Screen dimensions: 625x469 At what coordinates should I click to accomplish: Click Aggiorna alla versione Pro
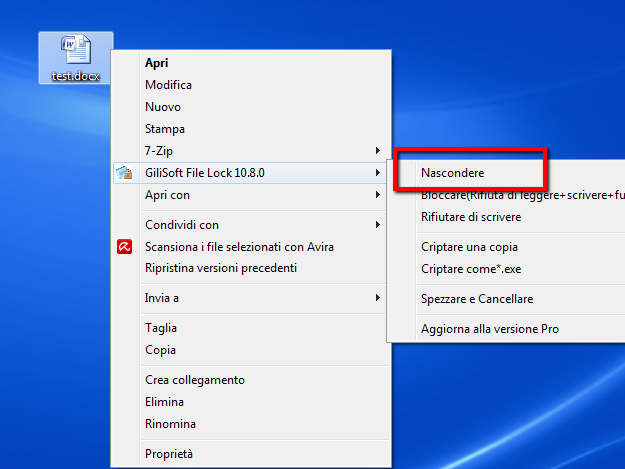click(x=489, y=329)
